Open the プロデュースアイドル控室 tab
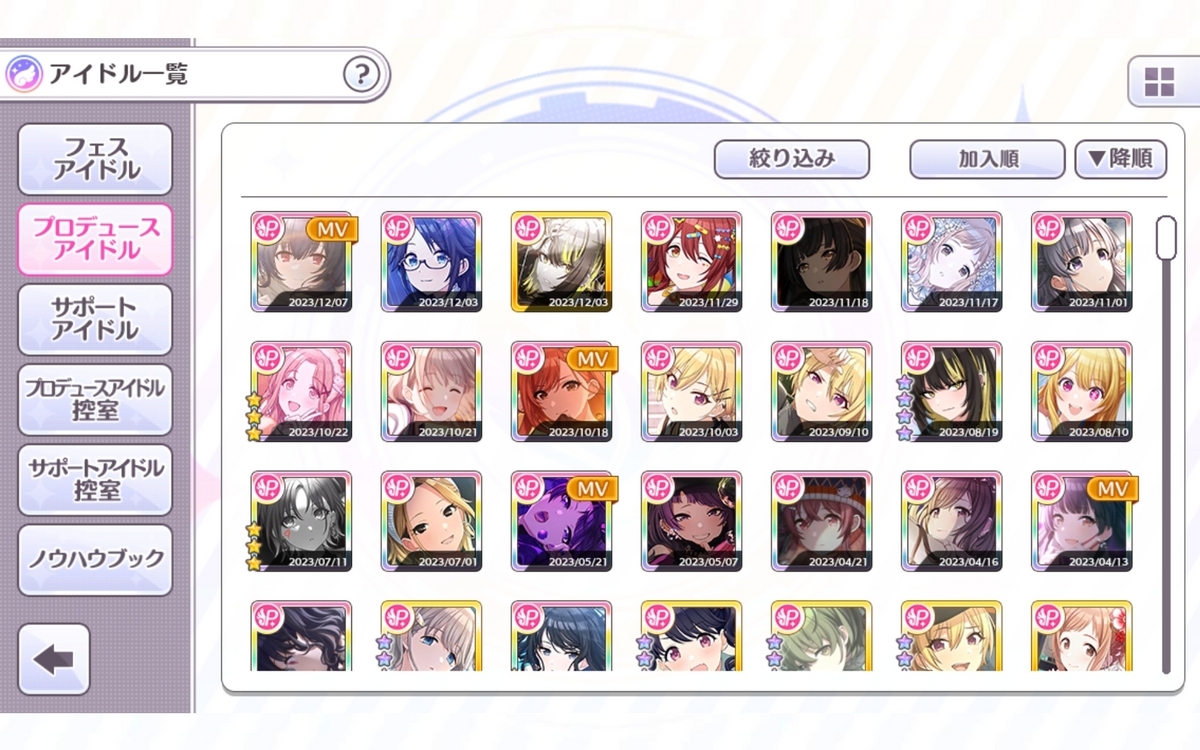Viewport: 1200px width, 750px height. pyautogui.click(x=95, y=399)
